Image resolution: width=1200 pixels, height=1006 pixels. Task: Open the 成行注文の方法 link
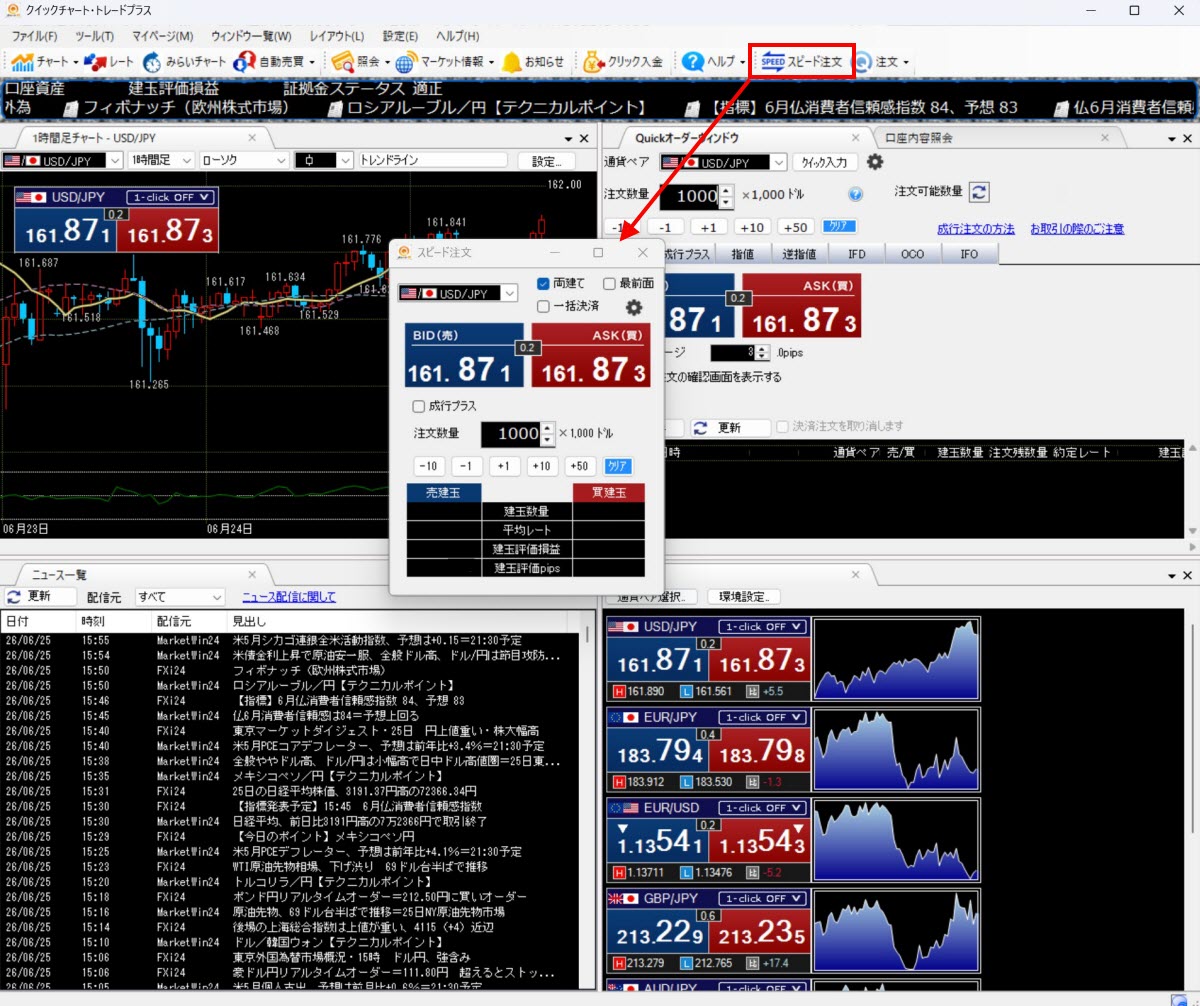976,229
